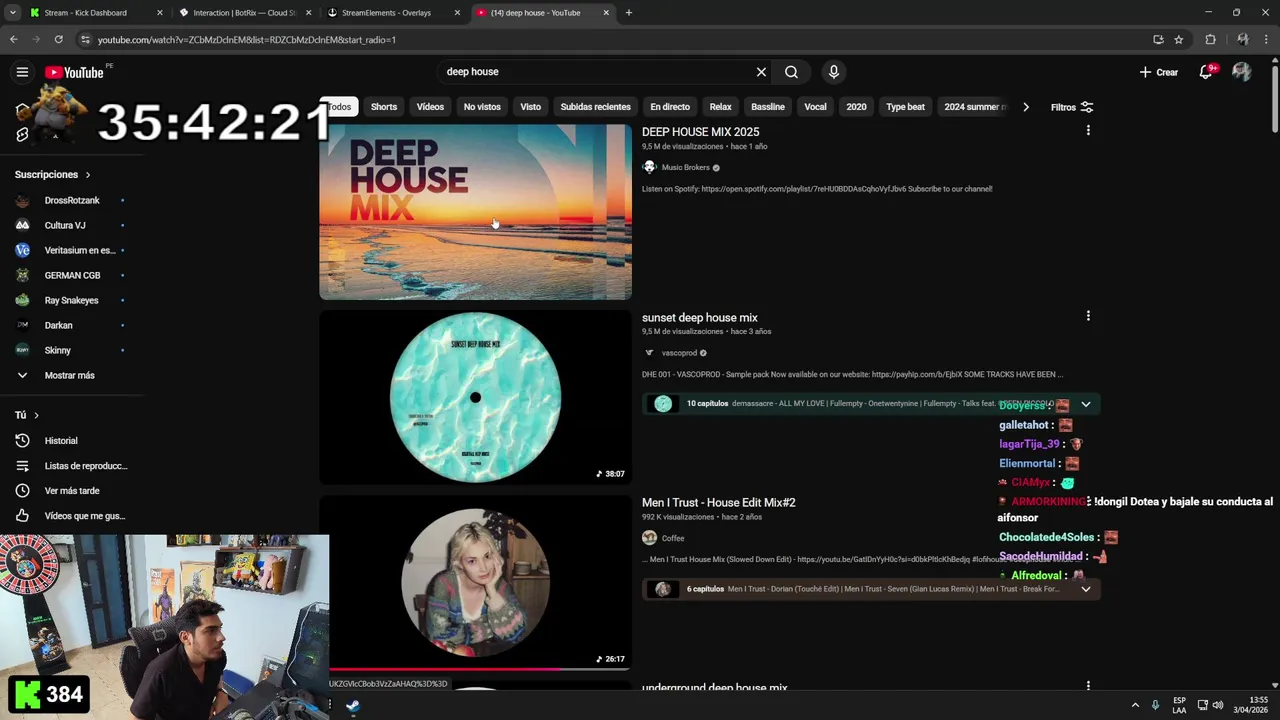Select the Type beat filter chip
The width and height of the screenshot is (1280, 720).
(x=905, y=107)
